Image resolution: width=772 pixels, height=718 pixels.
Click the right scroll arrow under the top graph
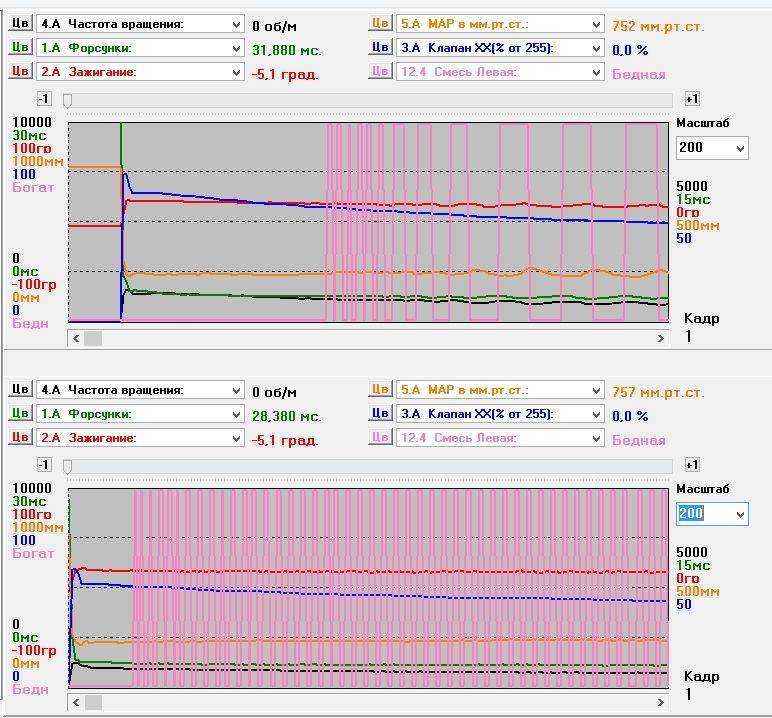point(661,339)
